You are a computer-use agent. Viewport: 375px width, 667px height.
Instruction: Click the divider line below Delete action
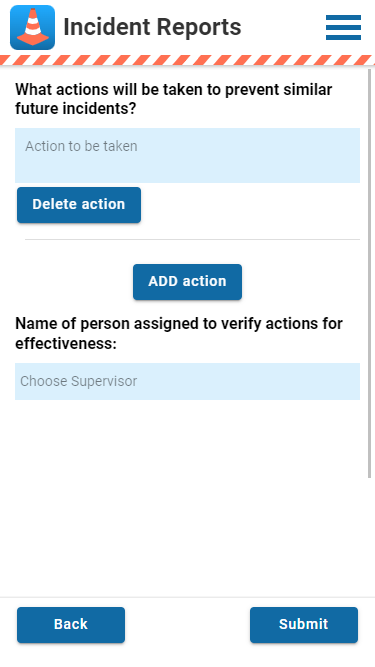pos(192,239)
